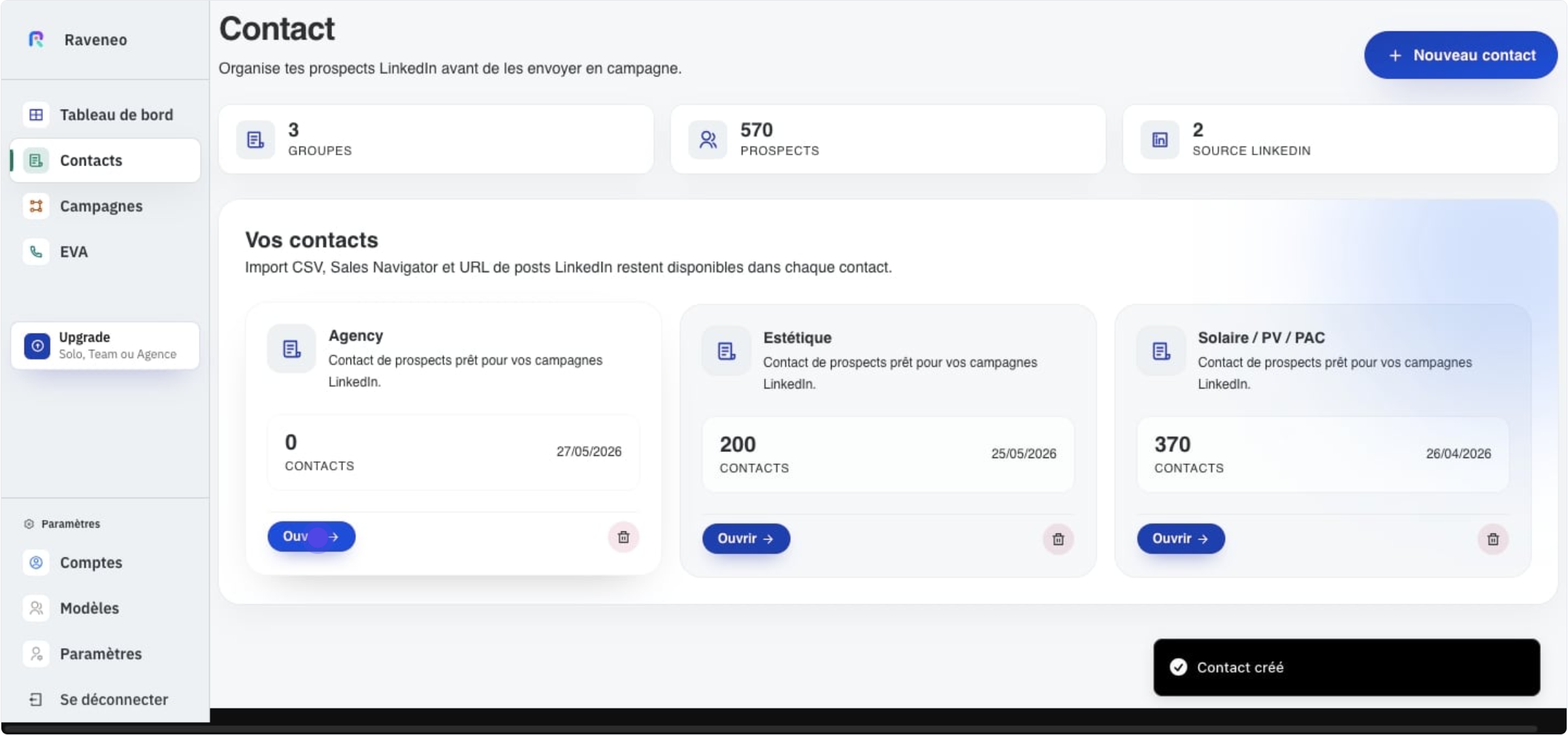Image resolution: width=1568 pixels, height=735 pixels.
Task: Go to Campagnes section
Action: pos(105,206)
